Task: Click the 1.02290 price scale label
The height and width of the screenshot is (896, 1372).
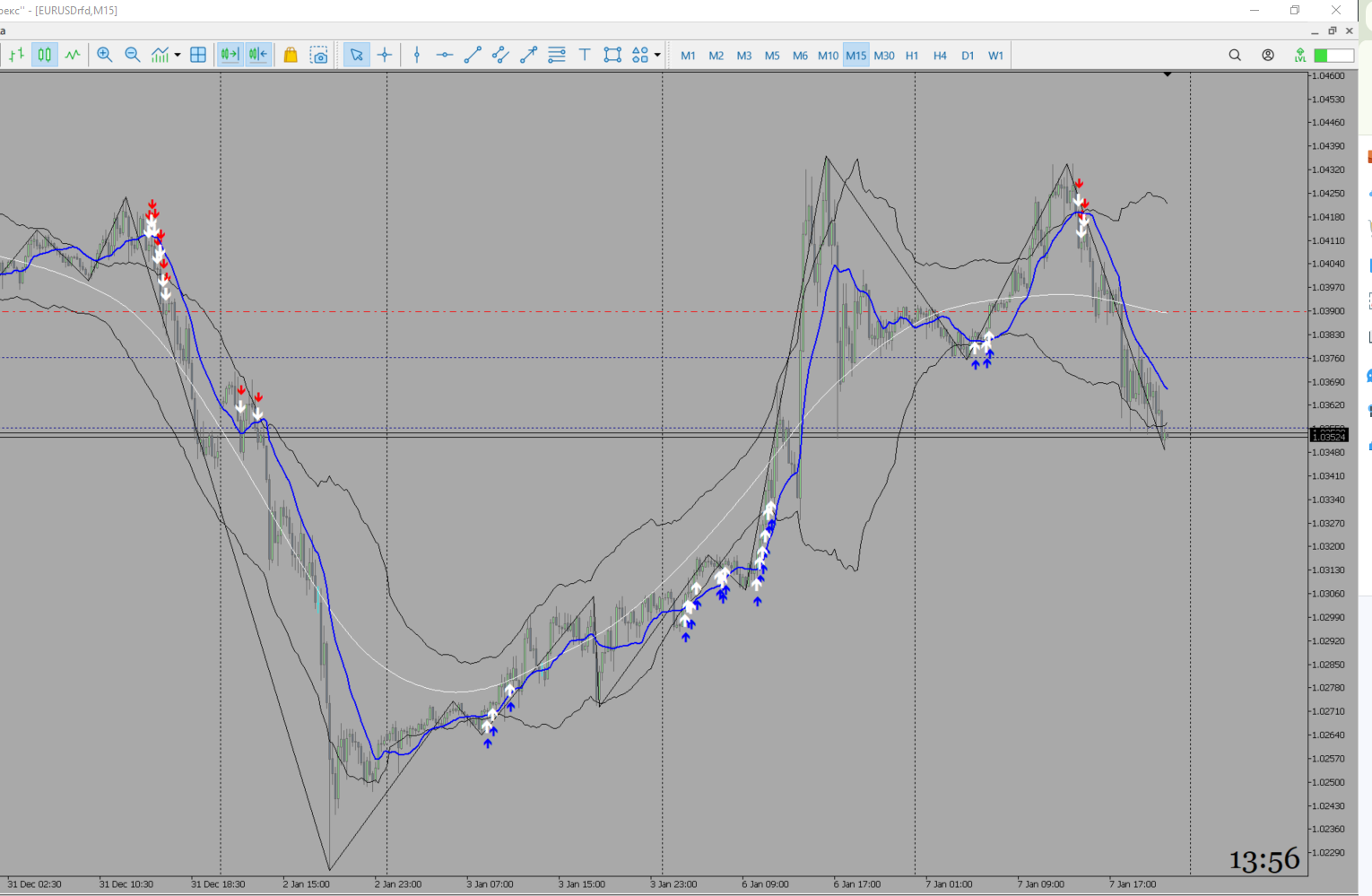Action: tap(1328, 852)
